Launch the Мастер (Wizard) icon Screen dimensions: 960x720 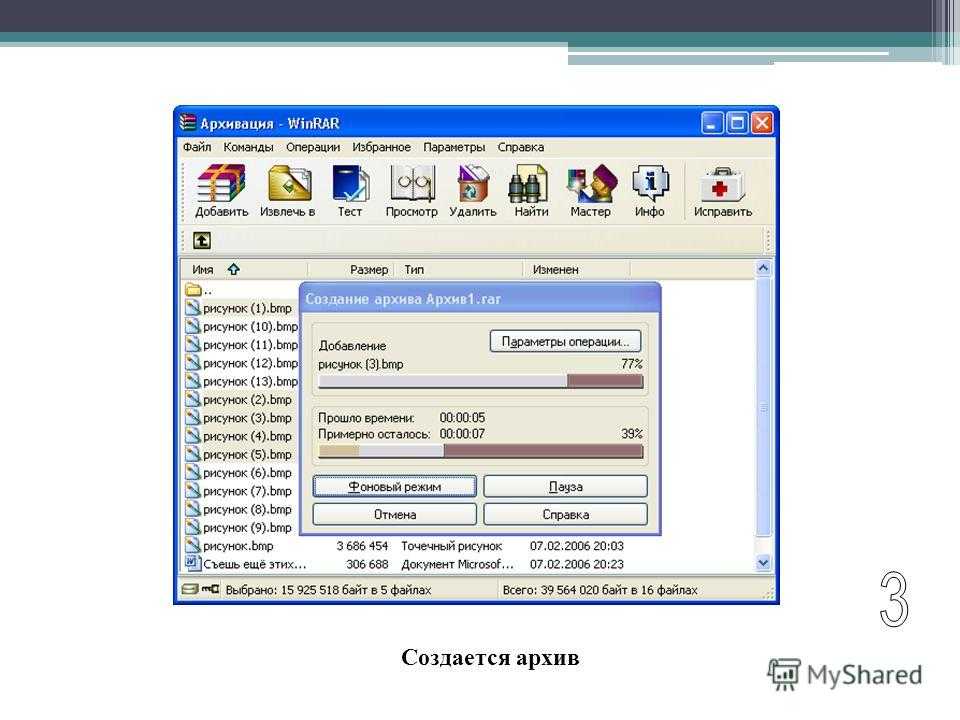tap(590, 191)
